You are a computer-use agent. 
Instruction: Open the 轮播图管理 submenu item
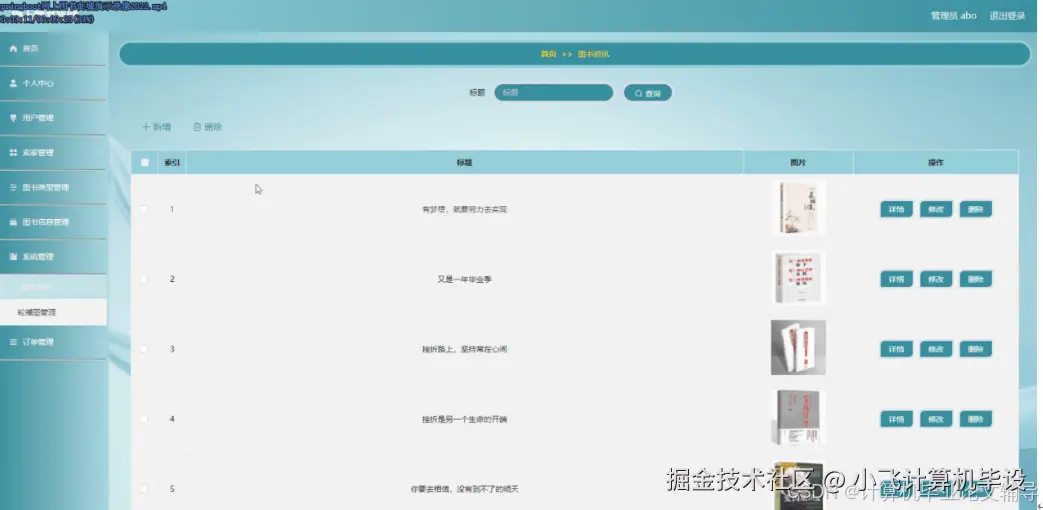(x=53, y=312)
